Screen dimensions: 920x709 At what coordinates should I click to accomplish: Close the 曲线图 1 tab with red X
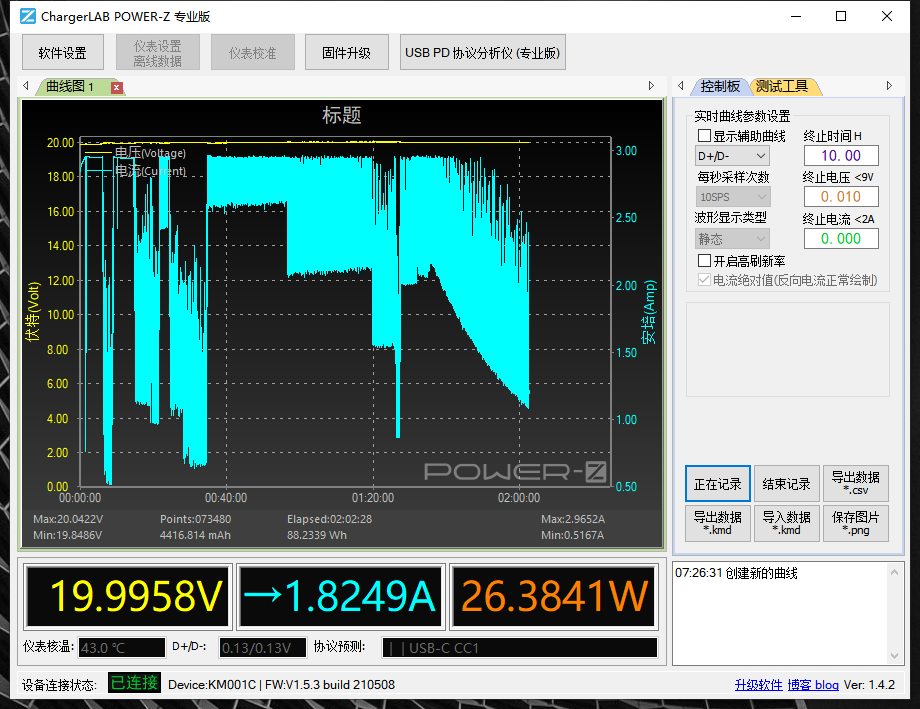pos(117,87)
